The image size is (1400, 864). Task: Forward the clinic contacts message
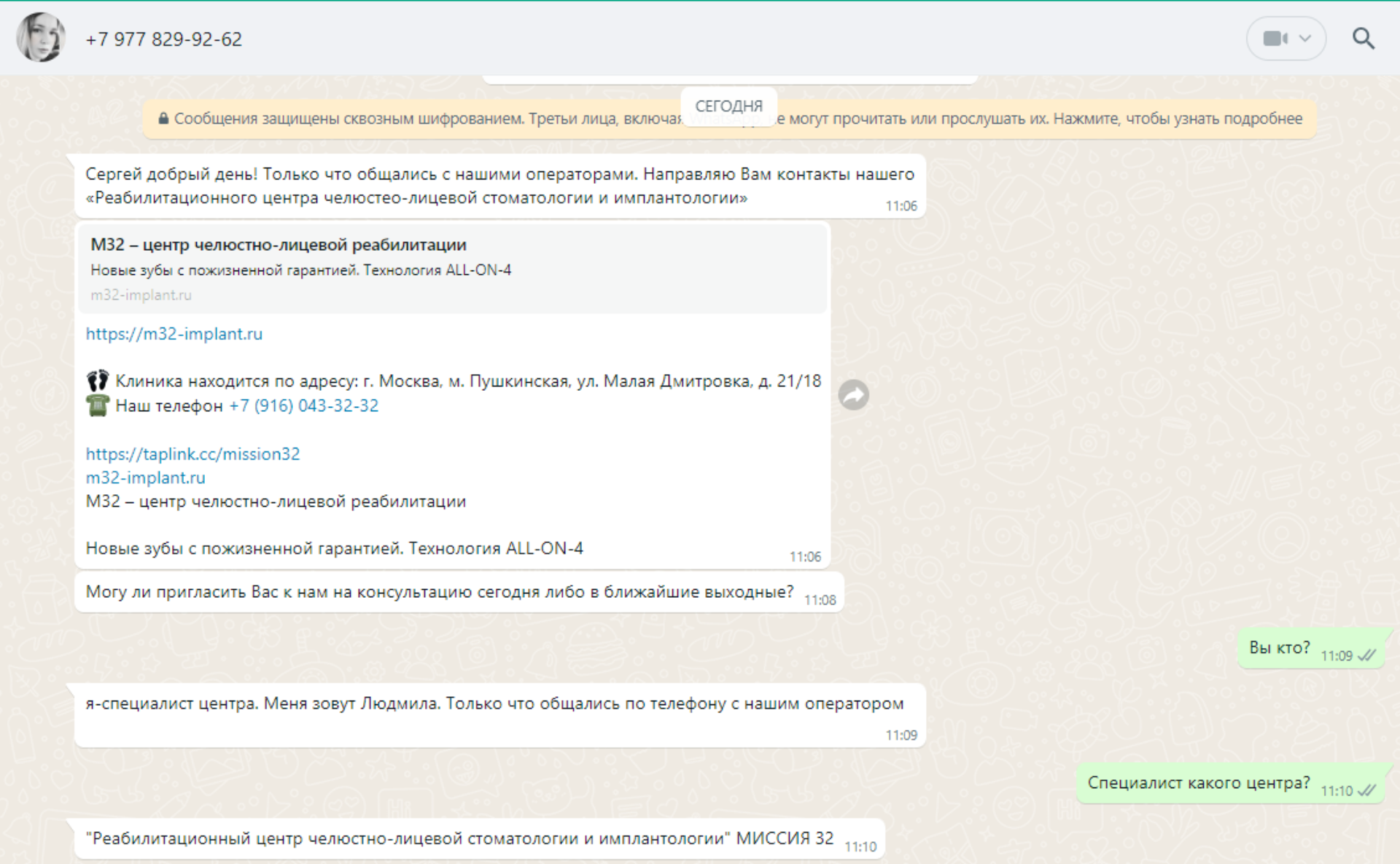(854, 395)
